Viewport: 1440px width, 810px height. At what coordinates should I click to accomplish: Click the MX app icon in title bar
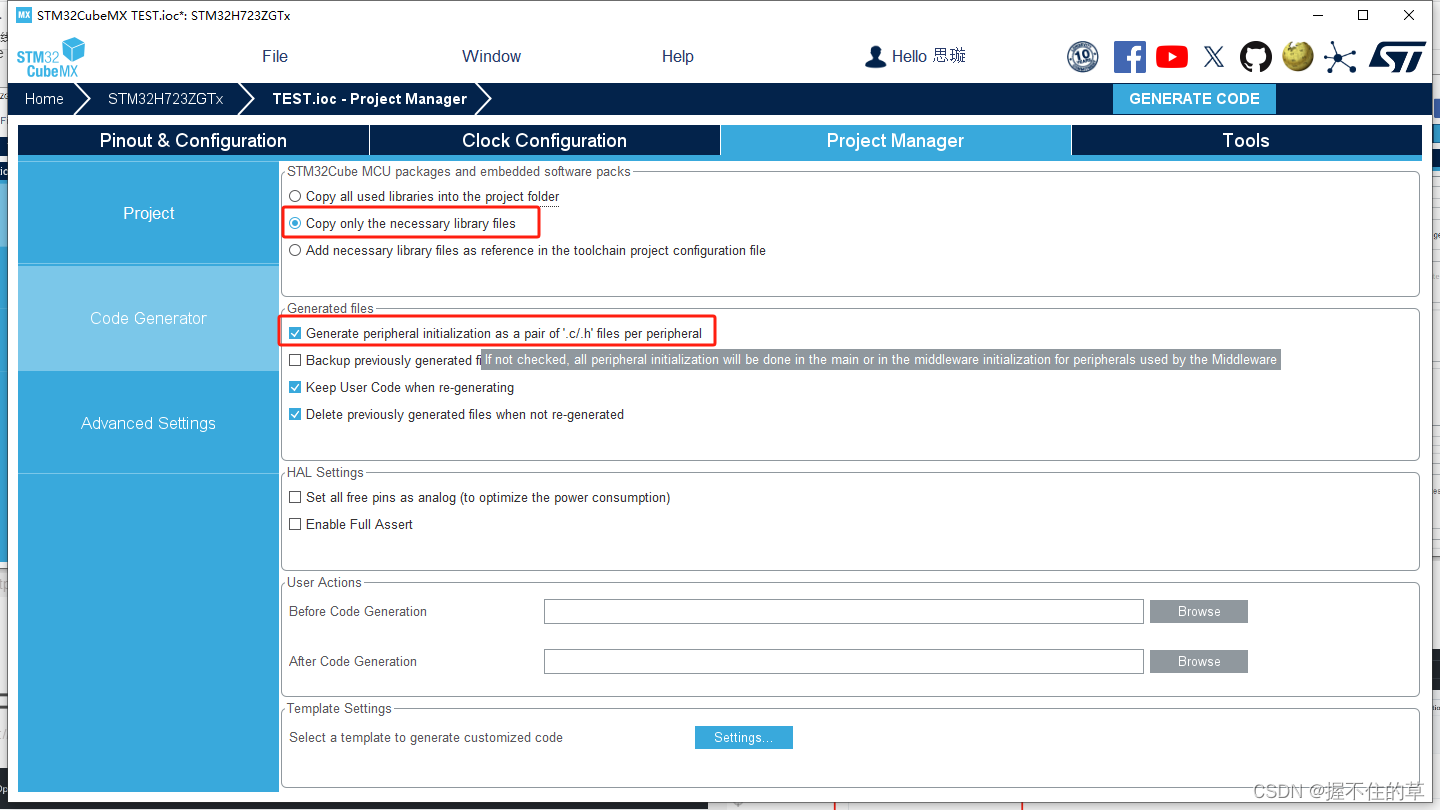[24, 15]
